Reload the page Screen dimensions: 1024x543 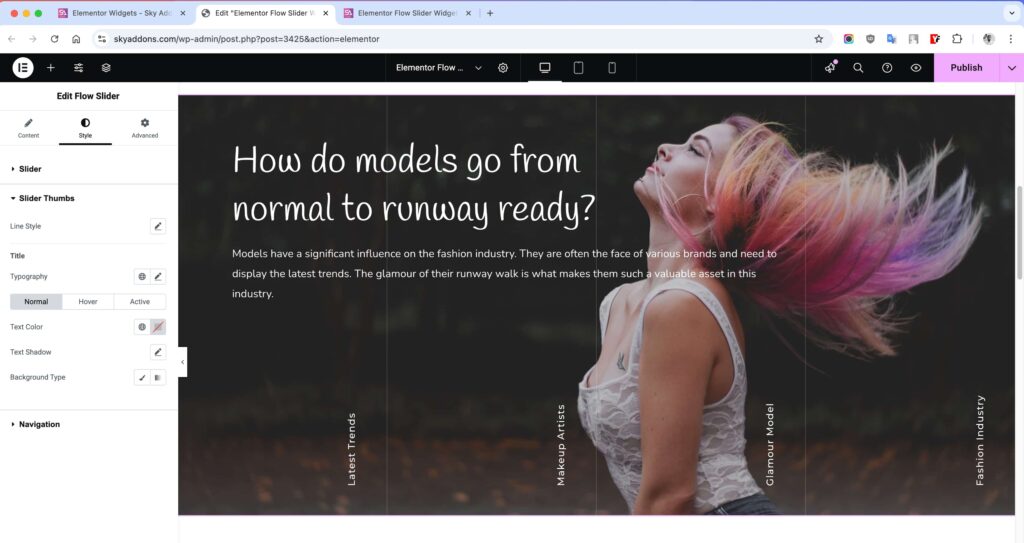(x=54, y=39)
